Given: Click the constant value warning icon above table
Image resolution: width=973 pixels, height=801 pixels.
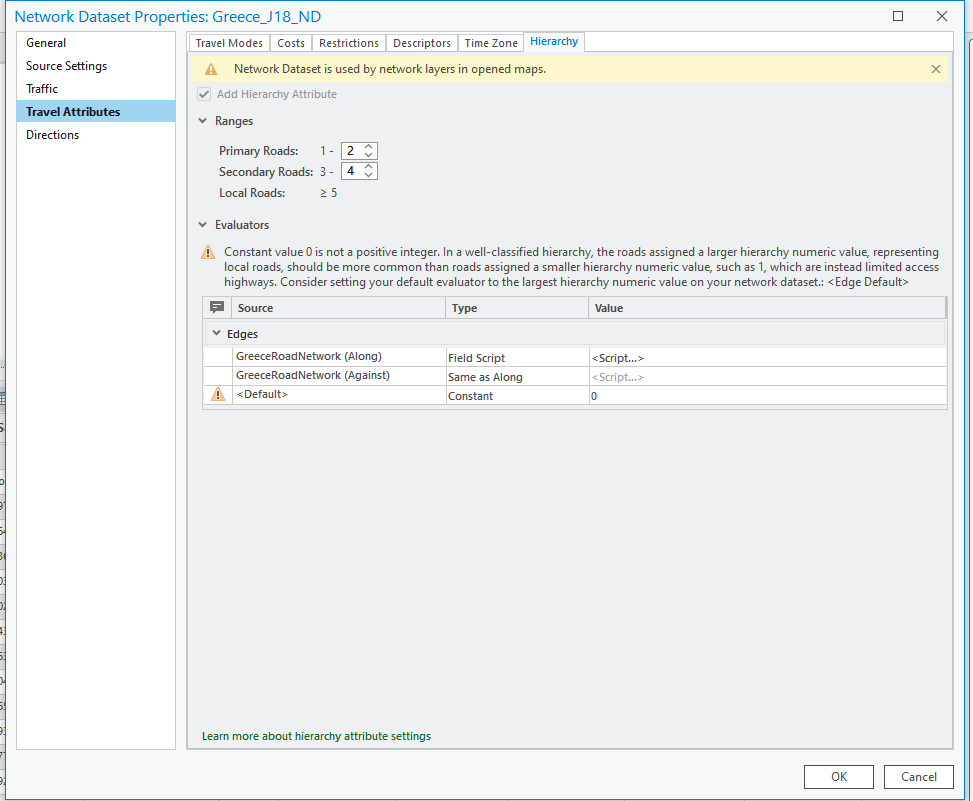Looking at the screenshot, I should 208,253.
